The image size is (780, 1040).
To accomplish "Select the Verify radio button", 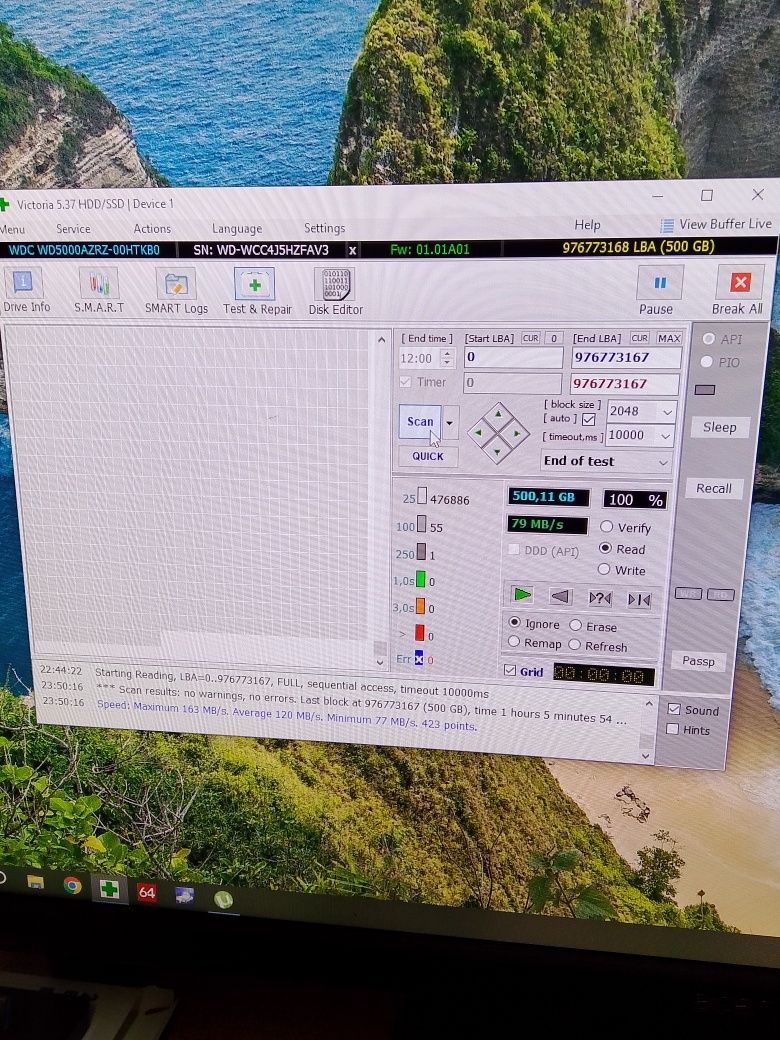I will tap(606, 527).
